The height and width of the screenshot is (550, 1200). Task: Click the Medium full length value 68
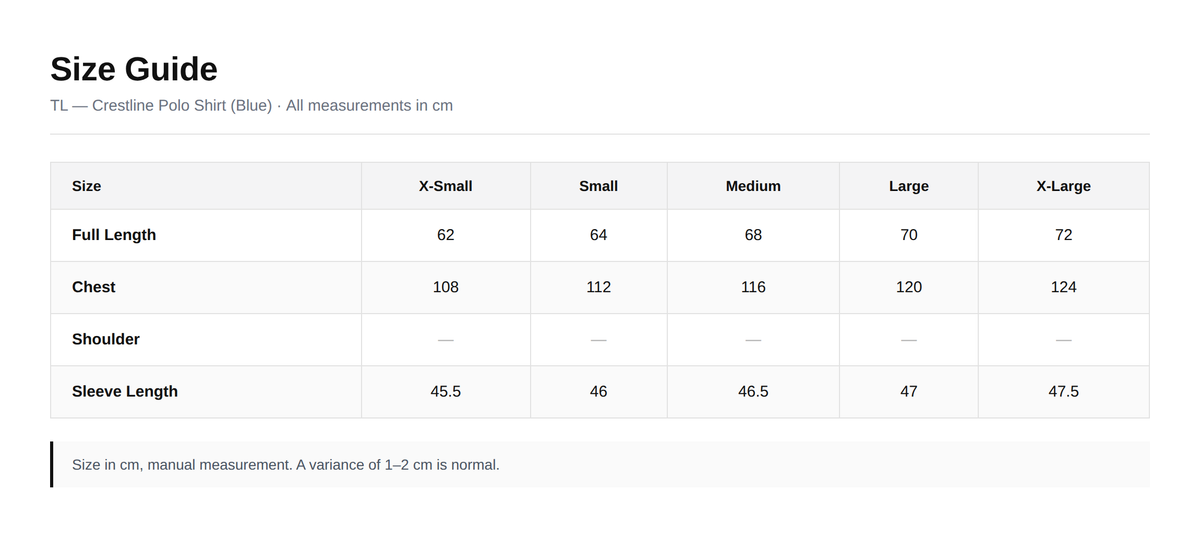(x=753, y=235)
